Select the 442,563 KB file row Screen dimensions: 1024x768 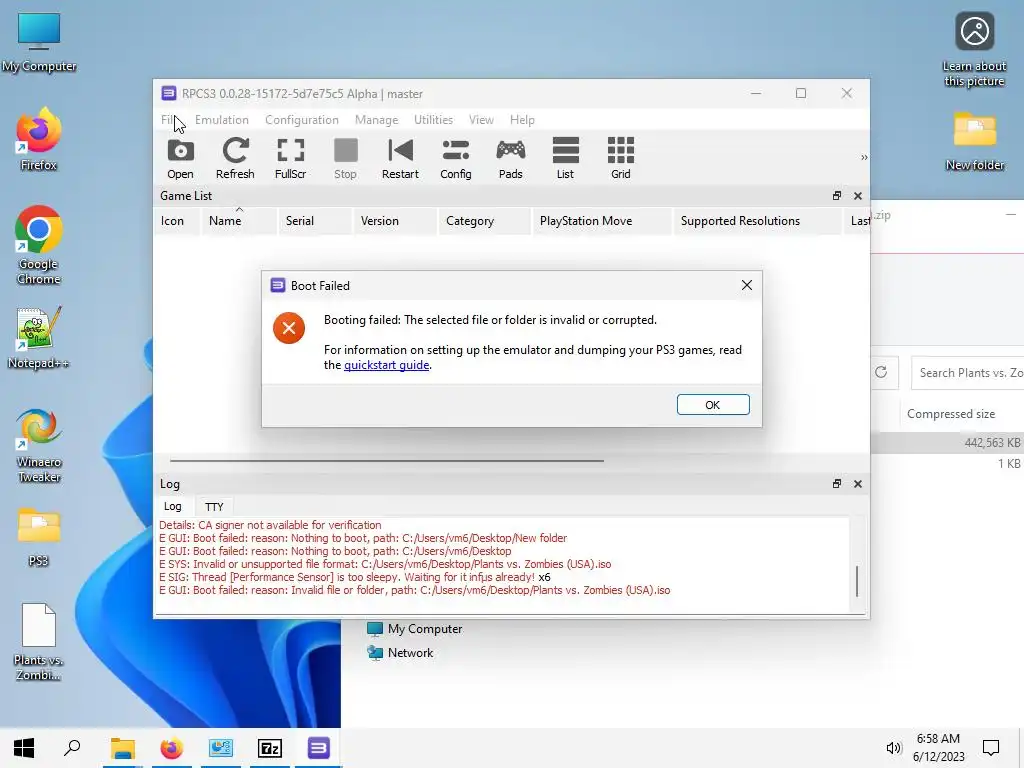click(947, 443)
